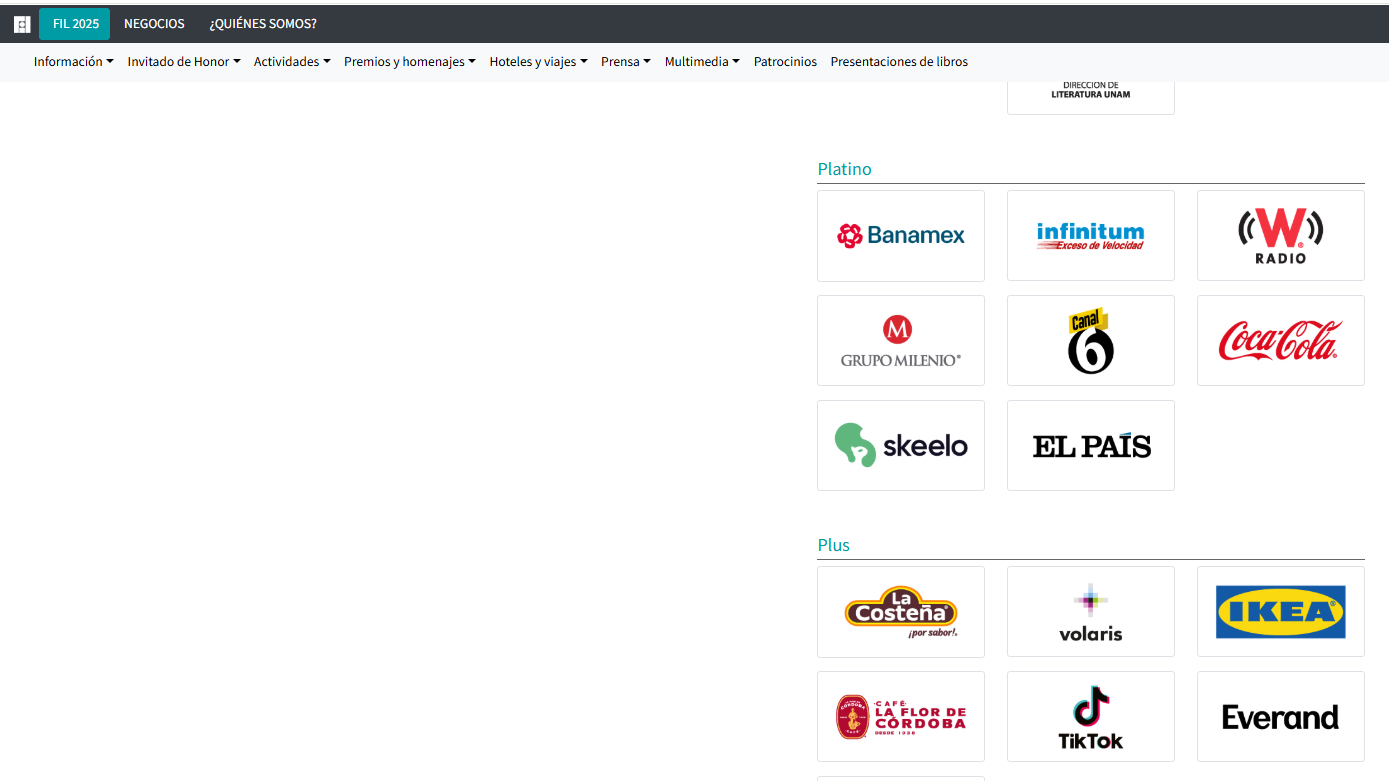Open the El País logo
Screen dimensions: 1389x781
tap(1090, 446)
